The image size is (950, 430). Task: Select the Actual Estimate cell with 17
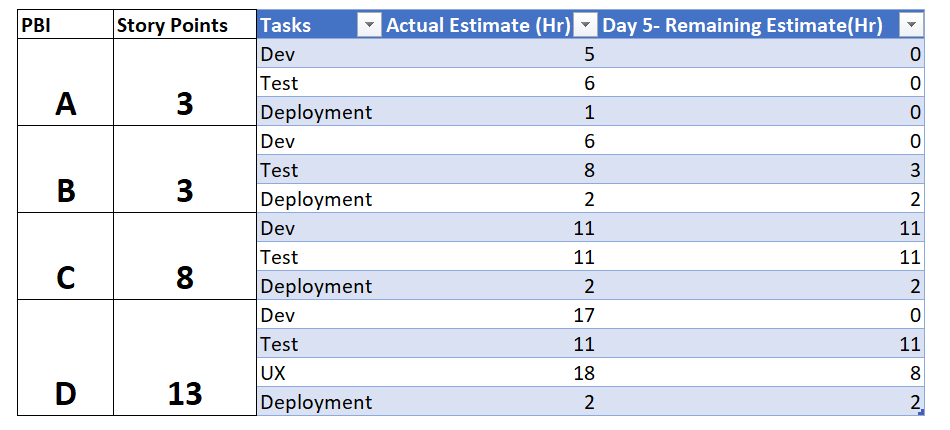[490, 315]
